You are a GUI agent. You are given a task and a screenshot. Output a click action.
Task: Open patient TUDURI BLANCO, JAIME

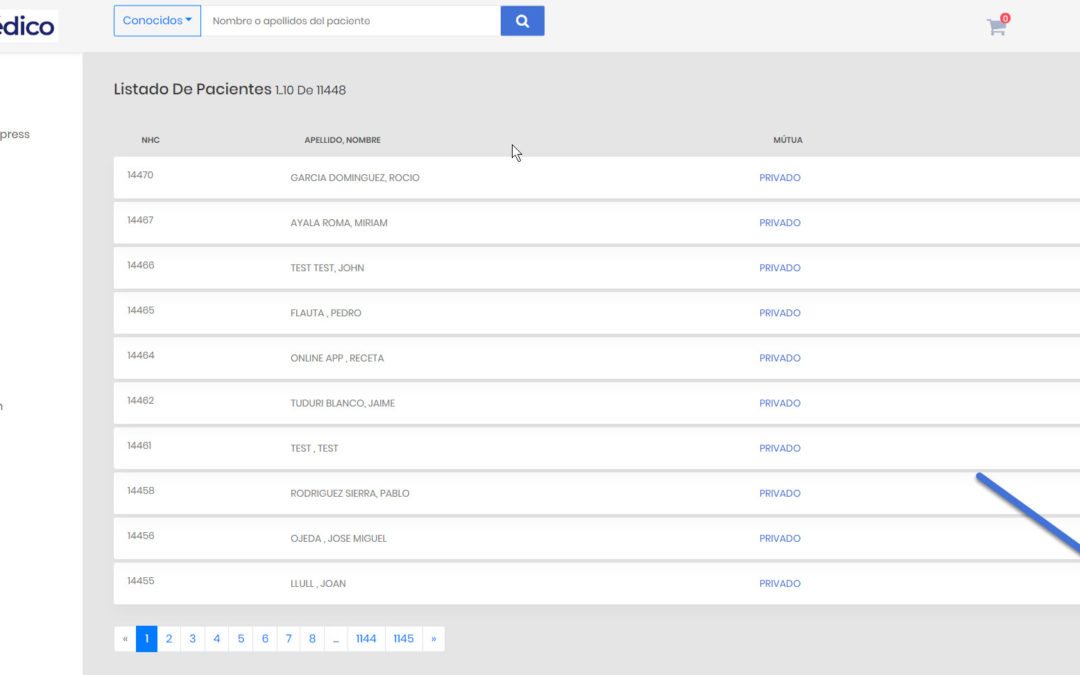tap(342, 403)
